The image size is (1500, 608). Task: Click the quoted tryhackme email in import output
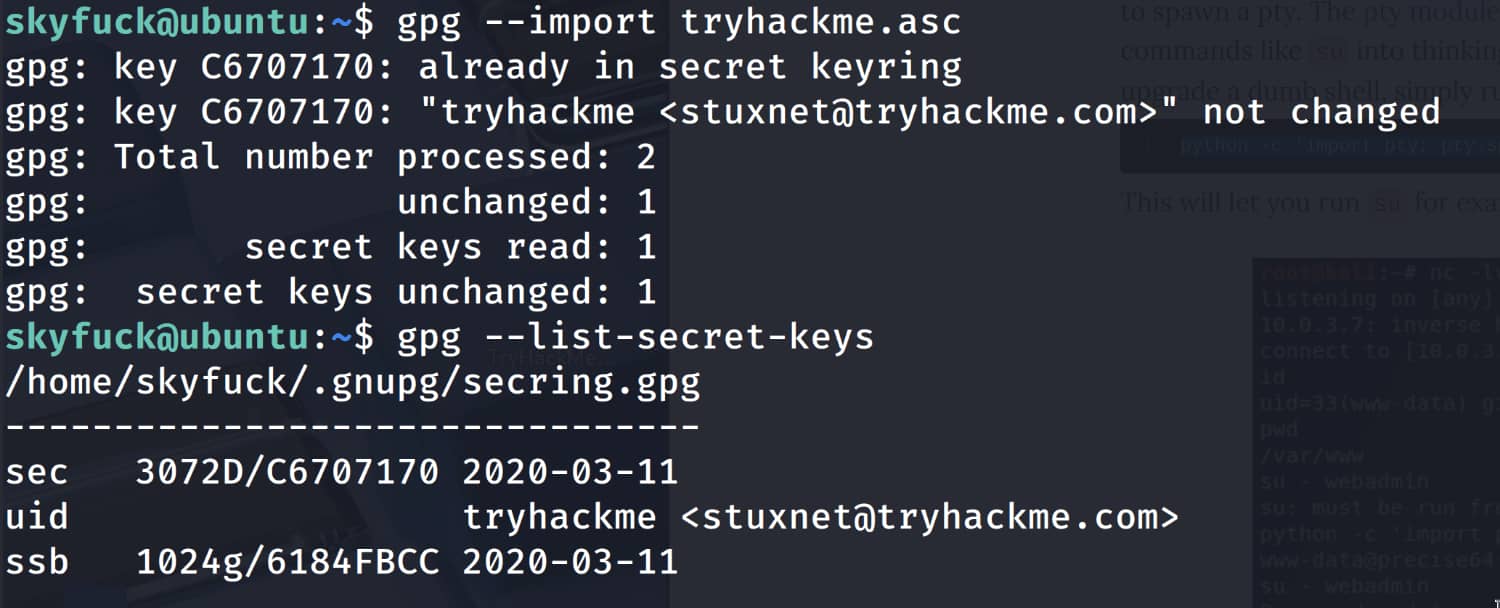click(x=800, y=112)
